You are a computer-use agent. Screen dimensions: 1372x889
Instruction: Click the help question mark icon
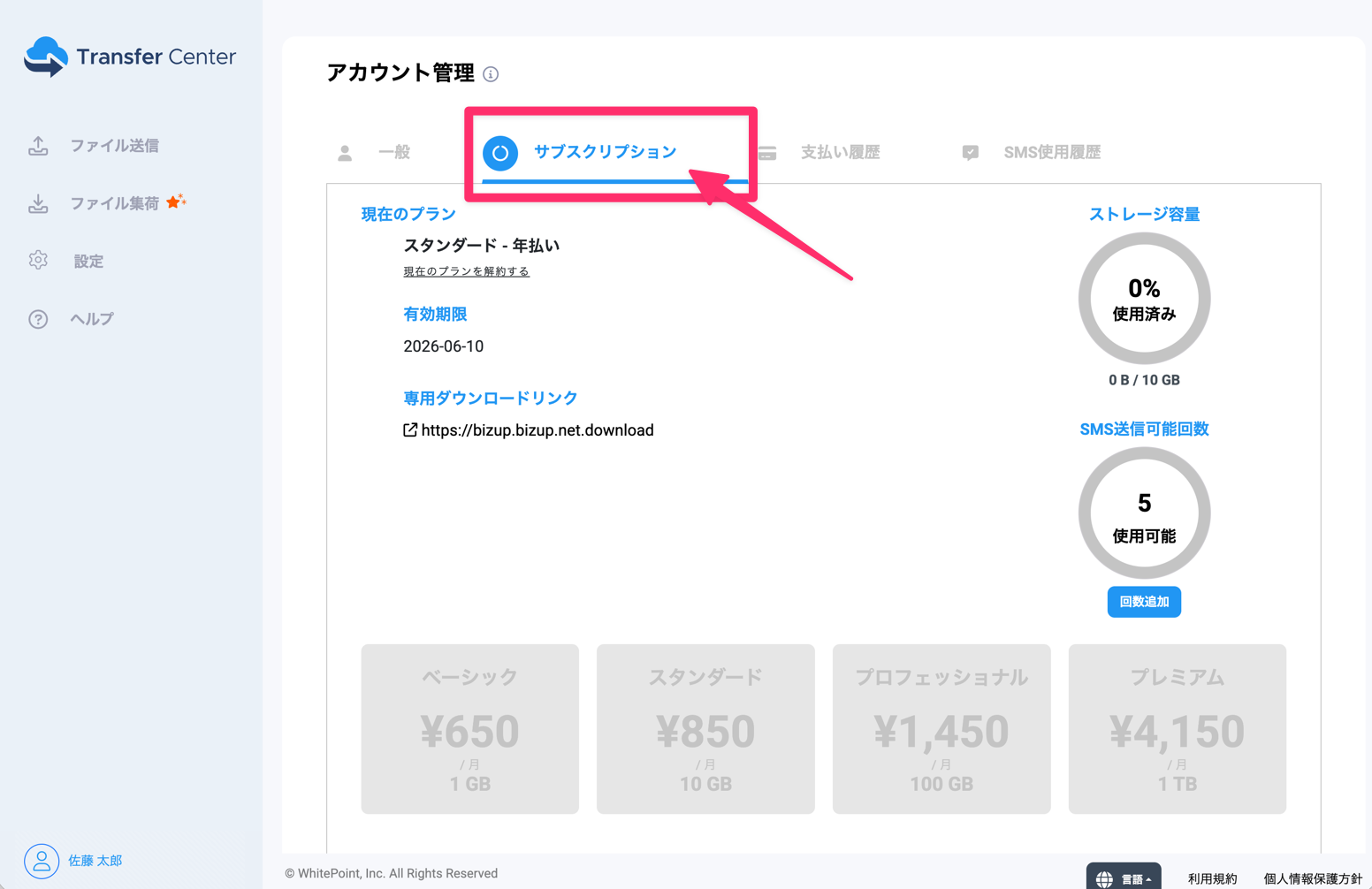[38, 319]
